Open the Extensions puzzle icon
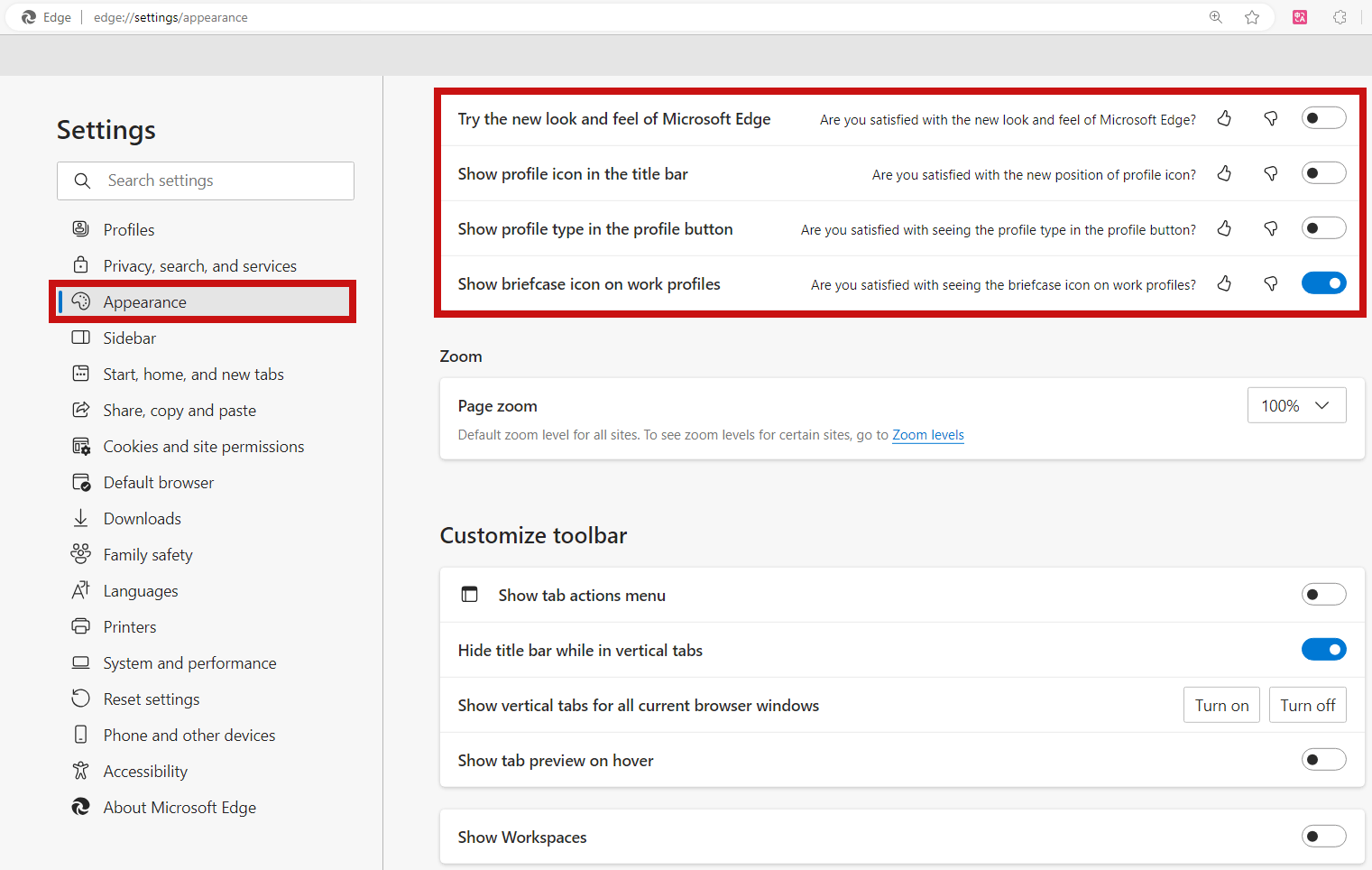Image resolution: width=1372 pixels, height=870 pixels. click(x=1340, y=17)
